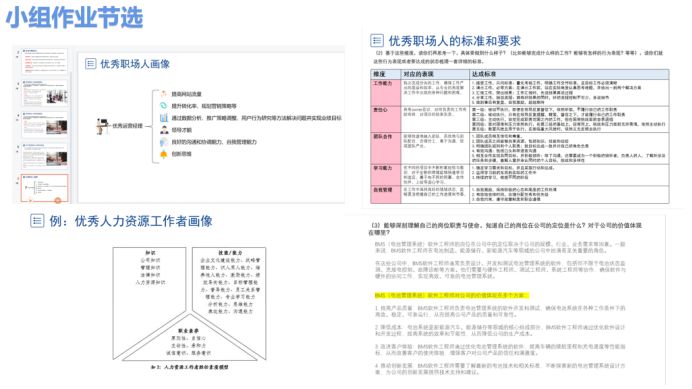Click the mind map root node 优秀运营经理
The image size is (692, 389).
tap(128, 126)
